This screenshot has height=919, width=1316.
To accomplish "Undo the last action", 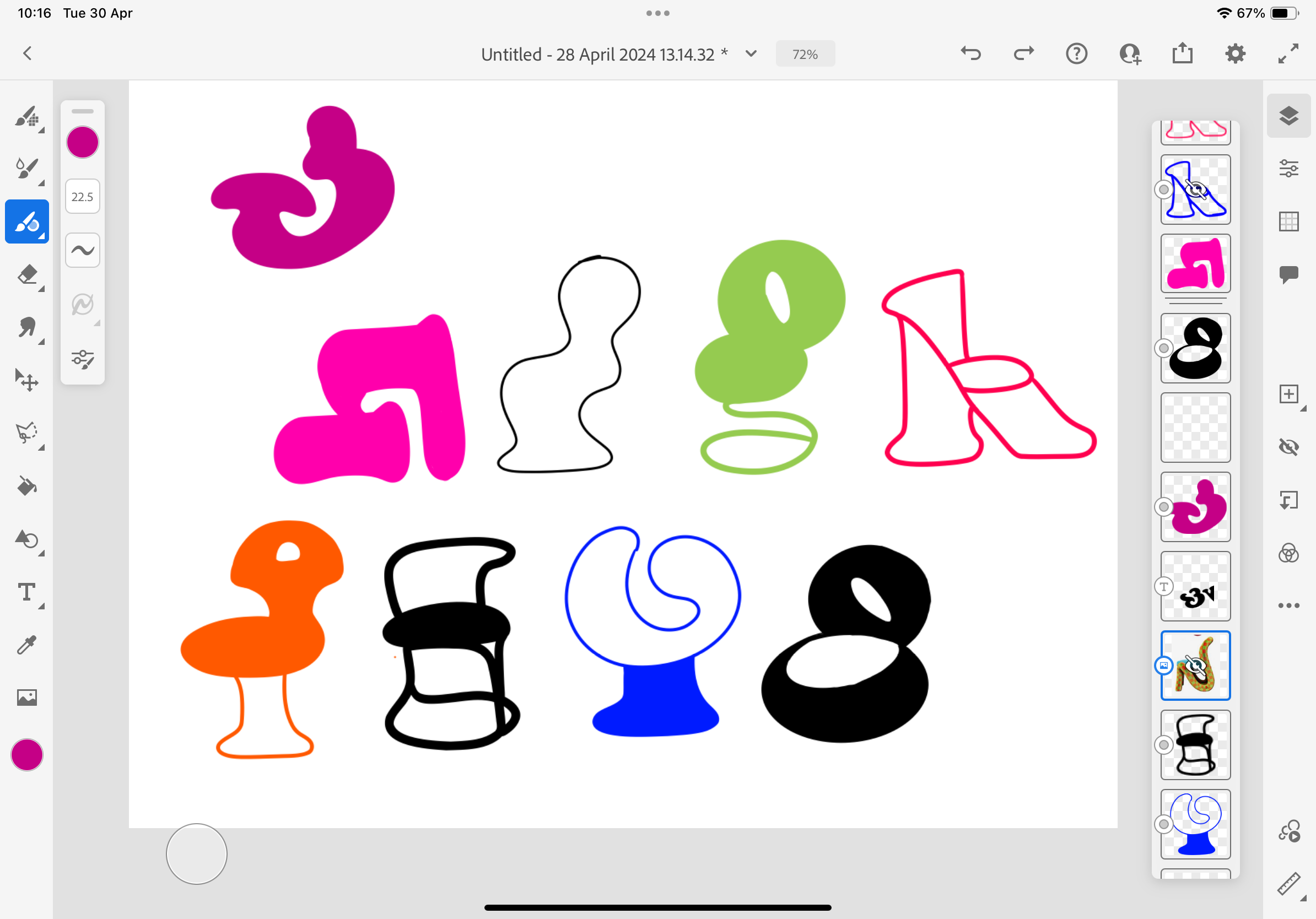I will (x=970, y=54).
